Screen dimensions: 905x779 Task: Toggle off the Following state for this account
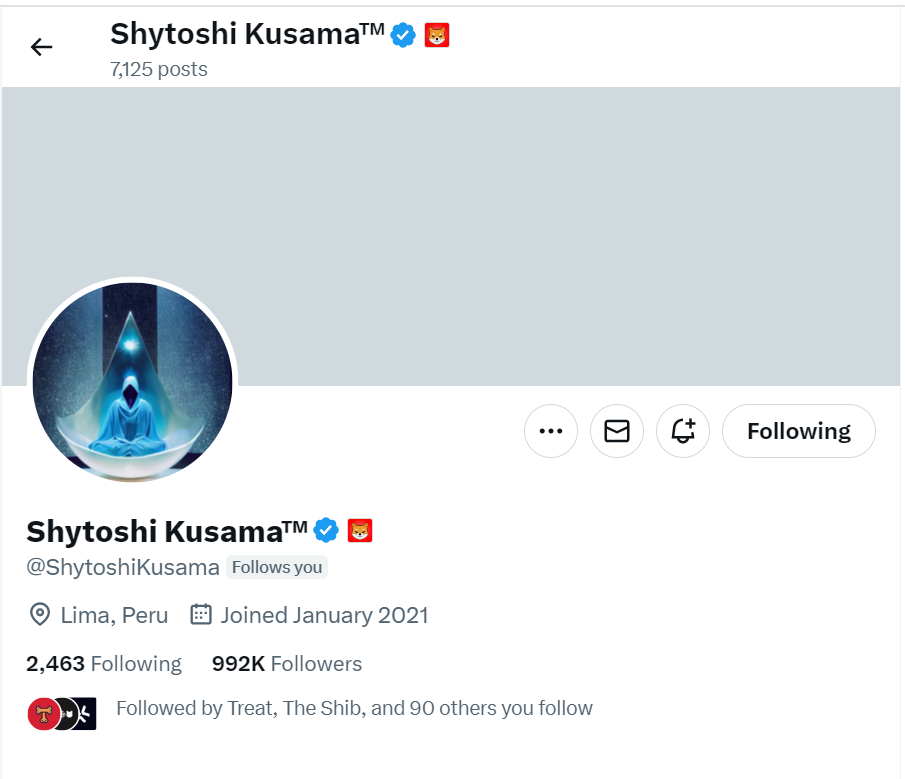798,431
